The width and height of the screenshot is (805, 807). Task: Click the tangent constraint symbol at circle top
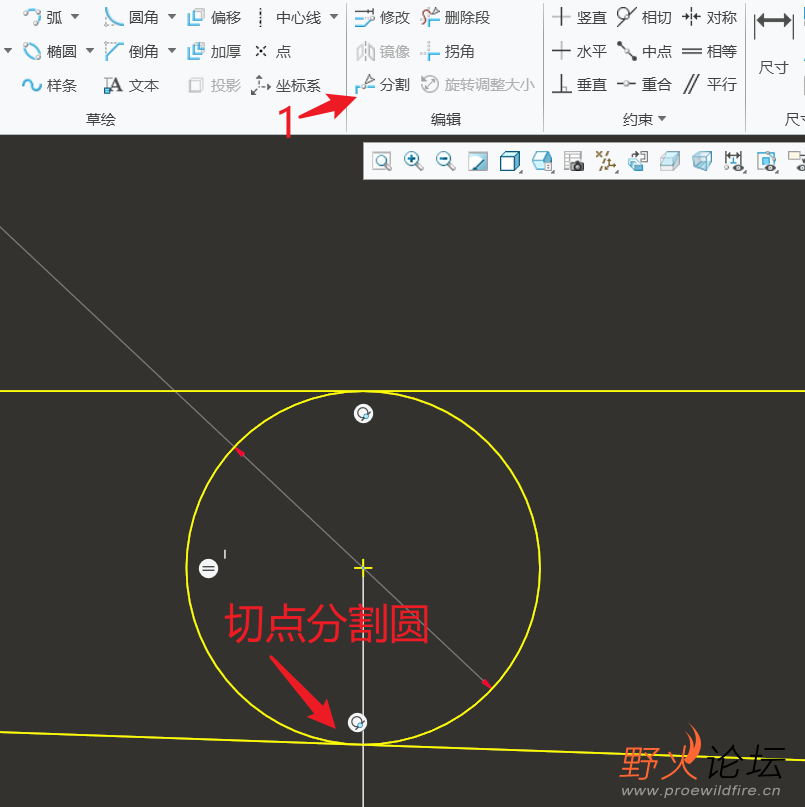point(363,413)
